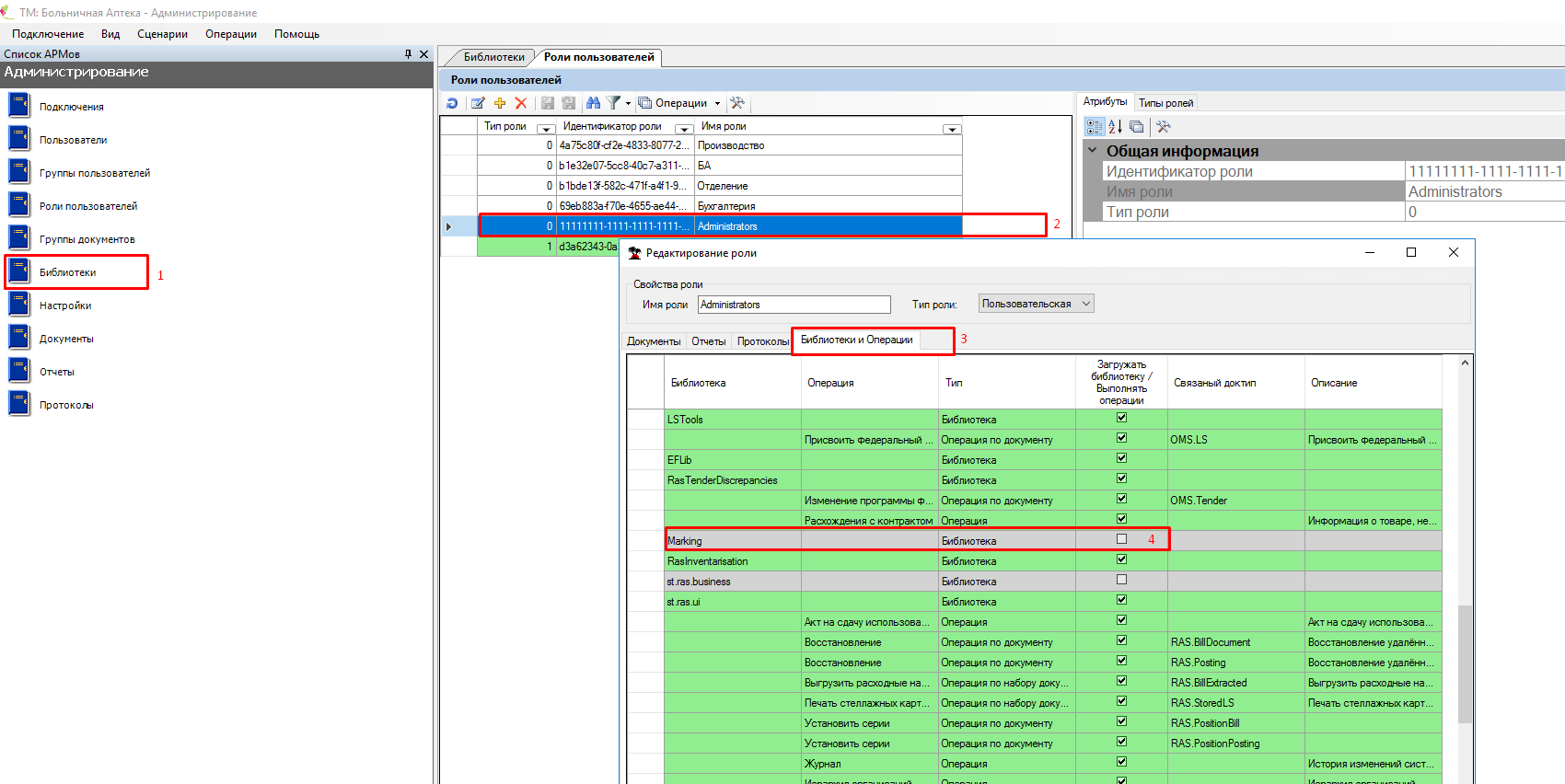The image size is (1565, 784).
Task: Open the filter funnel dropdown arrow
Action: (x=628, y=103)
